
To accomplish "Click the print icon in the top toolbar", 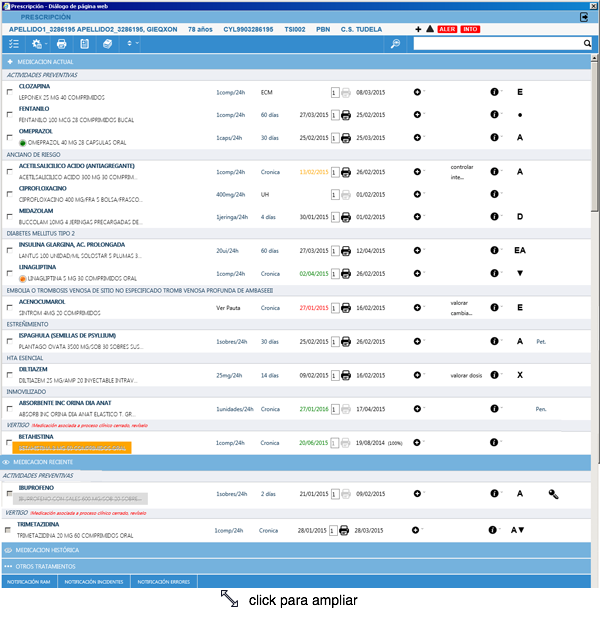I will 62,45.
